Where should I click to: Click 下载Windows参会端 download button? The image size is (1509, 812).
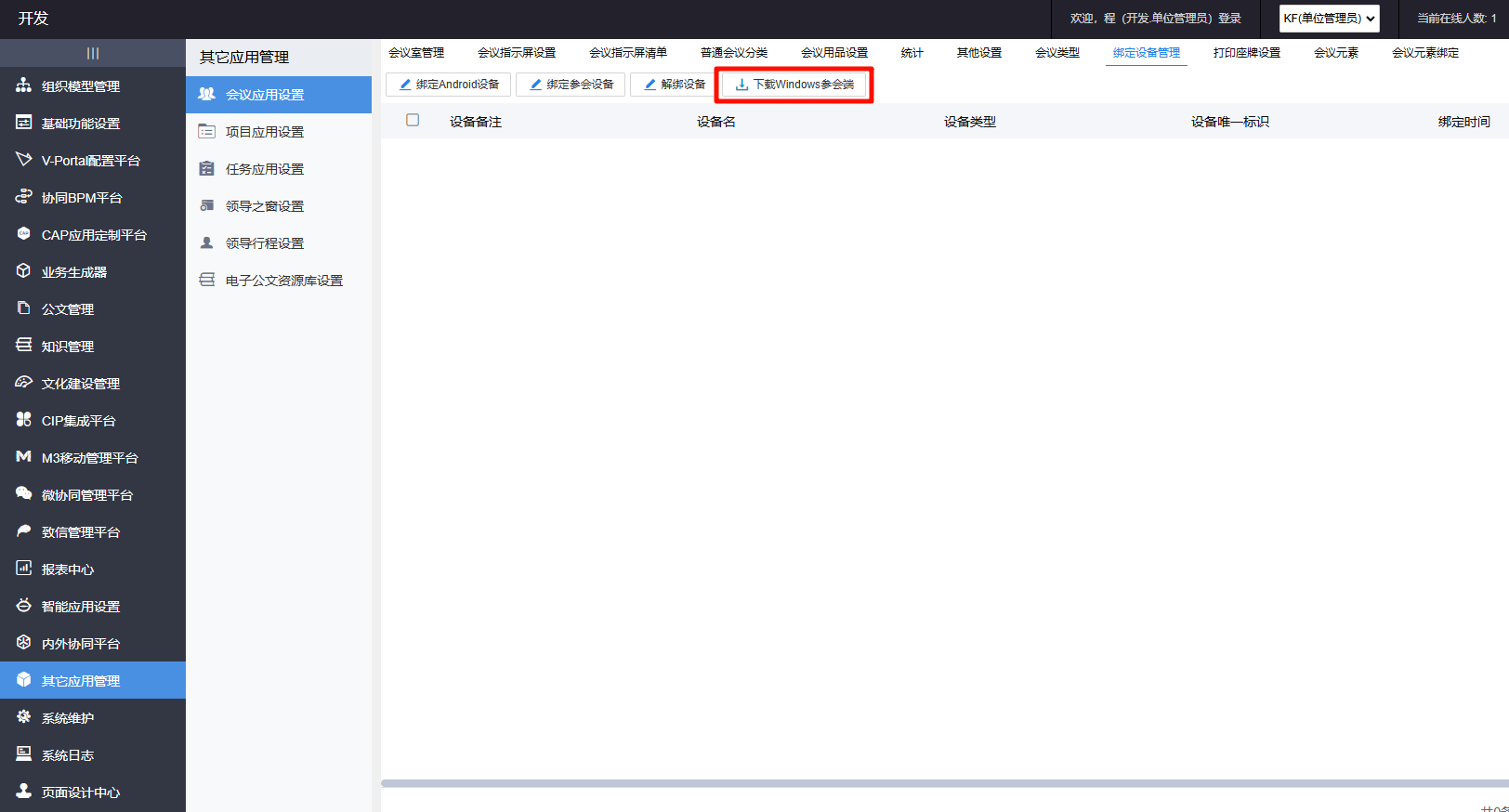coord(794,85)
